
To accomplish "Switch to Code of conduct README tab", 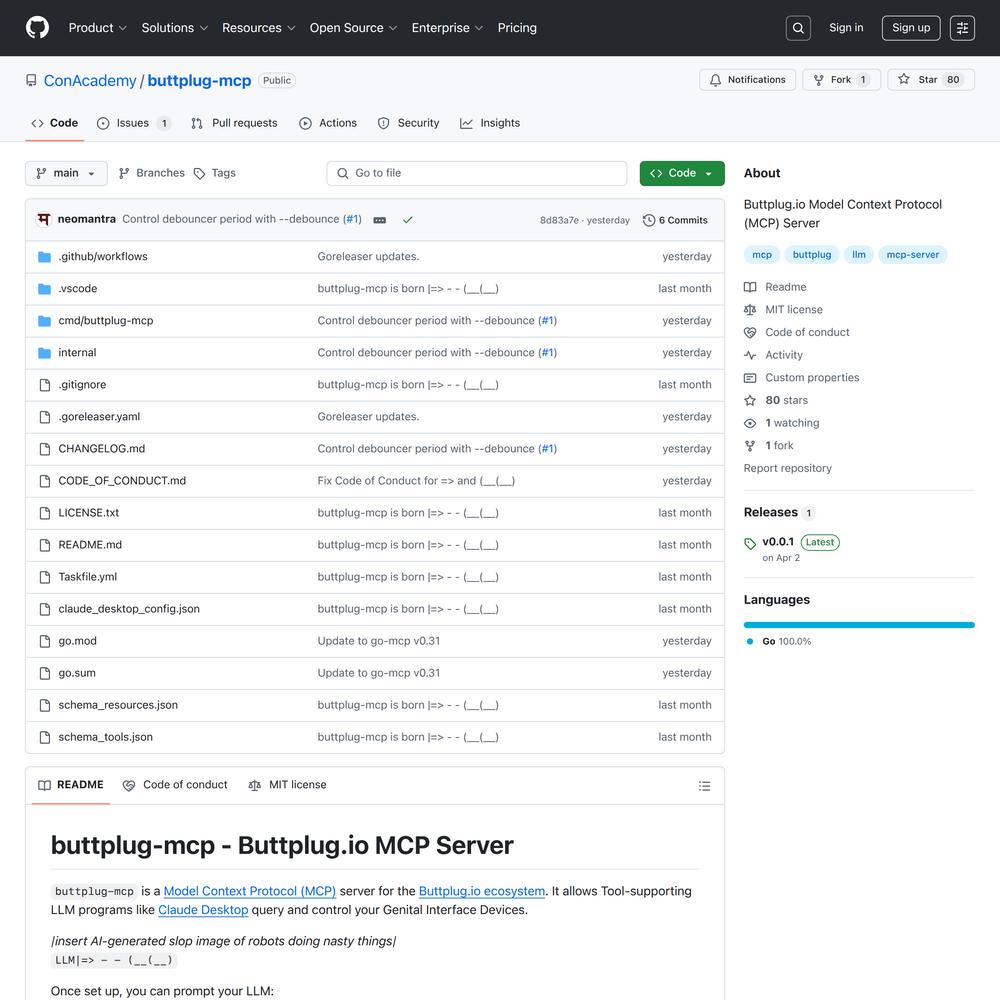I will point(175,785).
